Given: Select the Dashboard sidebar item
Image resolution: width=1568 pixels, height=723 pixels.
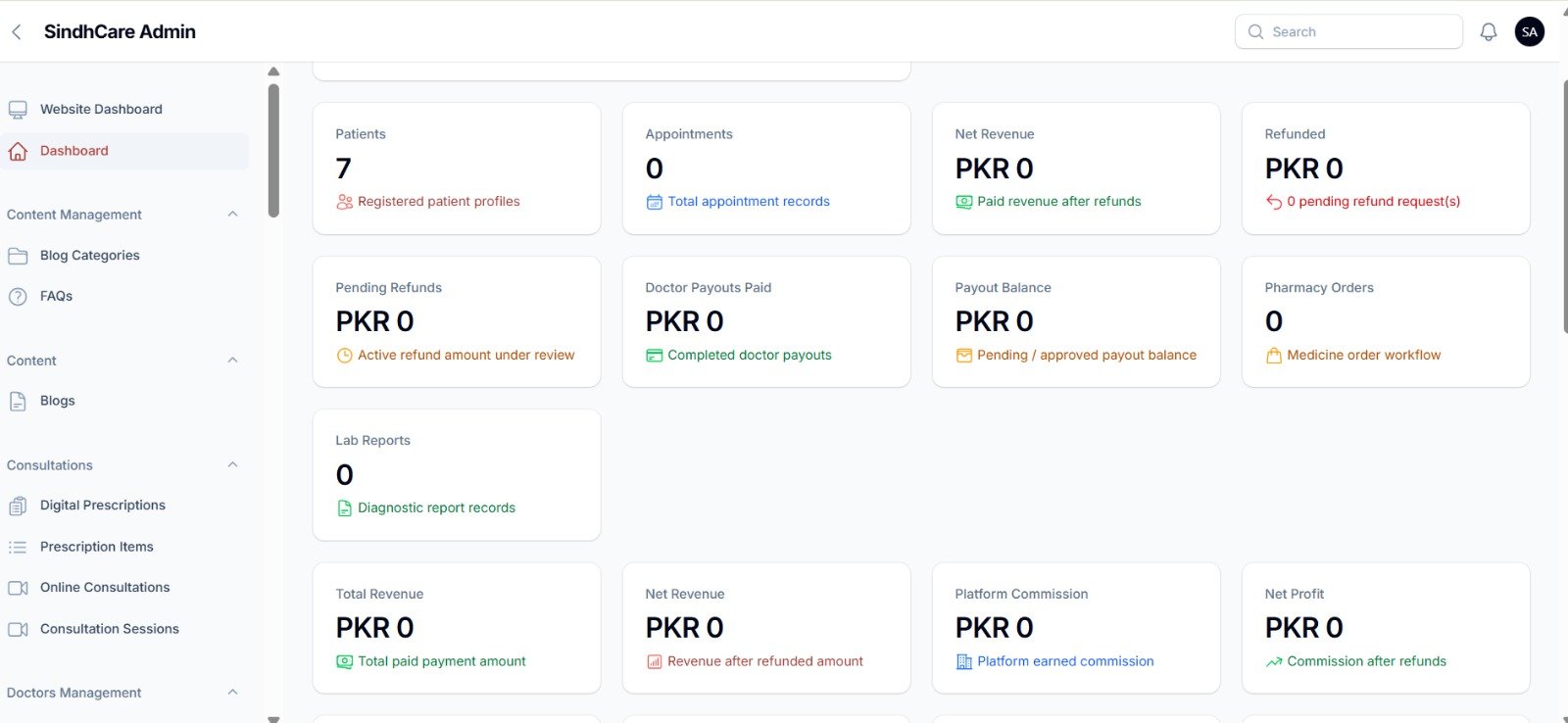Looking at the screenshot, I should pyautogui.click(x=124, y=151).
